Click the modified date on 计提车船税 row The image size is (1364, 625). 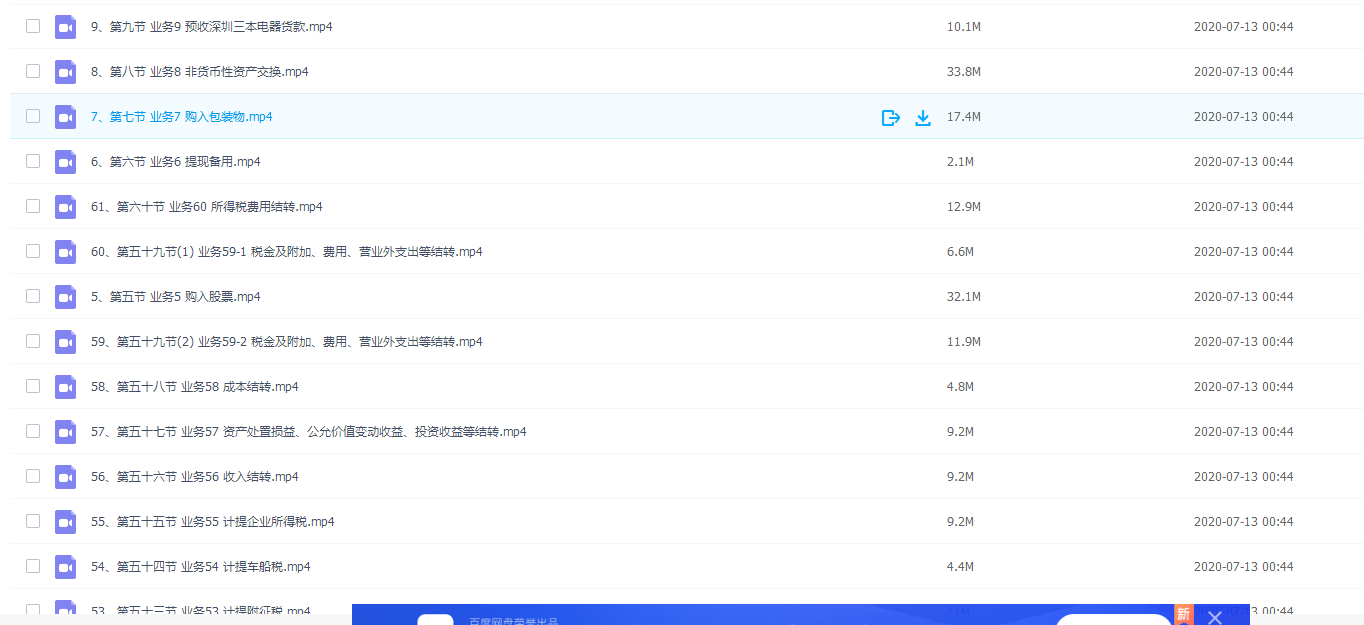[1243, 567]
